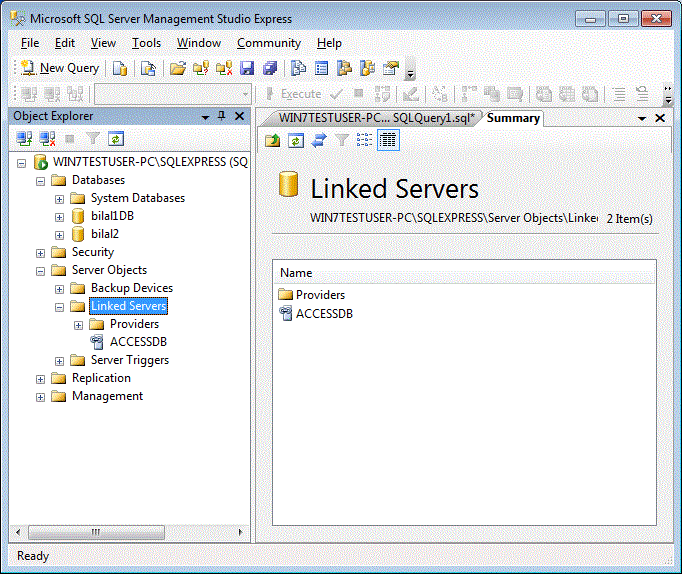Open standard toolbar options overflow arrow
682x574 pixels.
(x=410, y=70)
